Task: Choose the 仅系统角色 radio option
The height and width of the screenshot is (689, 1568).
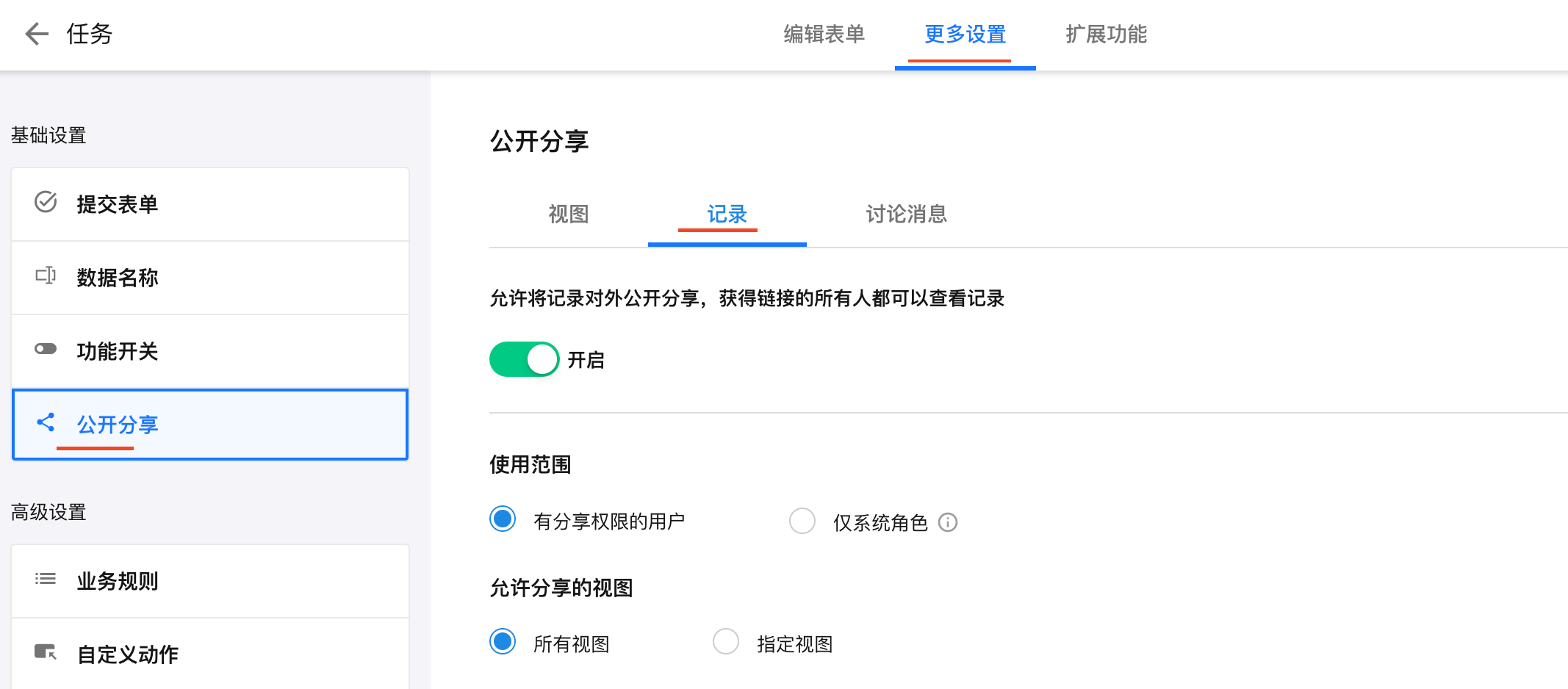Action: click(802, 521)
